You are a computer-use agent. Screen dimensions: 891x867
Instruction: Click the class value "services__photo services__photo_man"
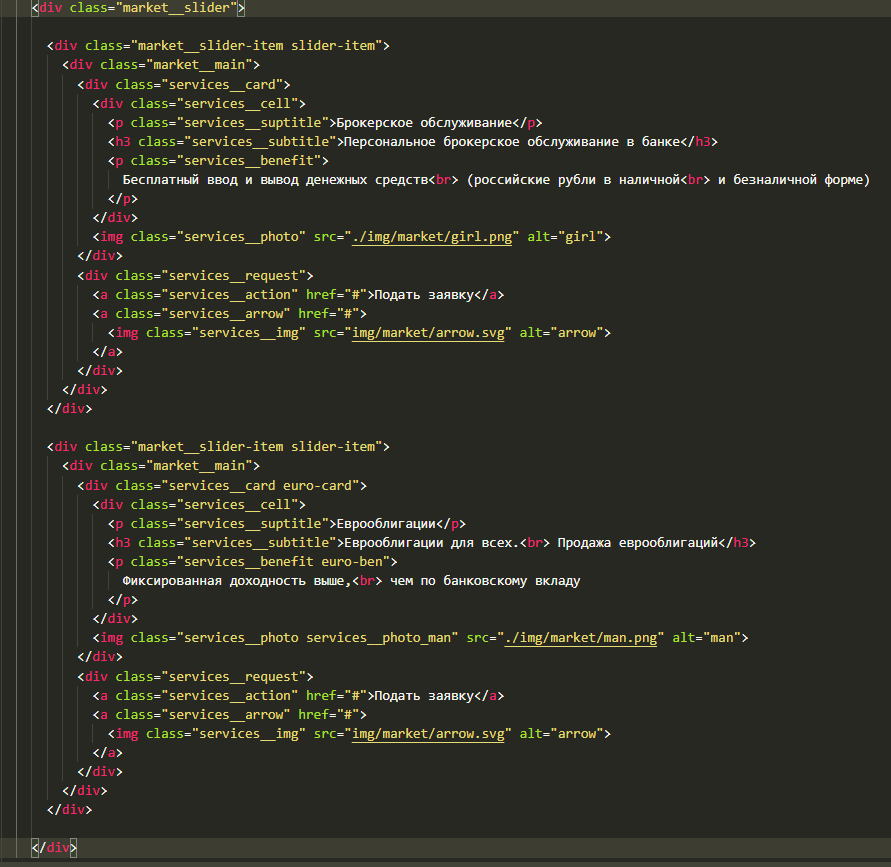coord(317,638)
